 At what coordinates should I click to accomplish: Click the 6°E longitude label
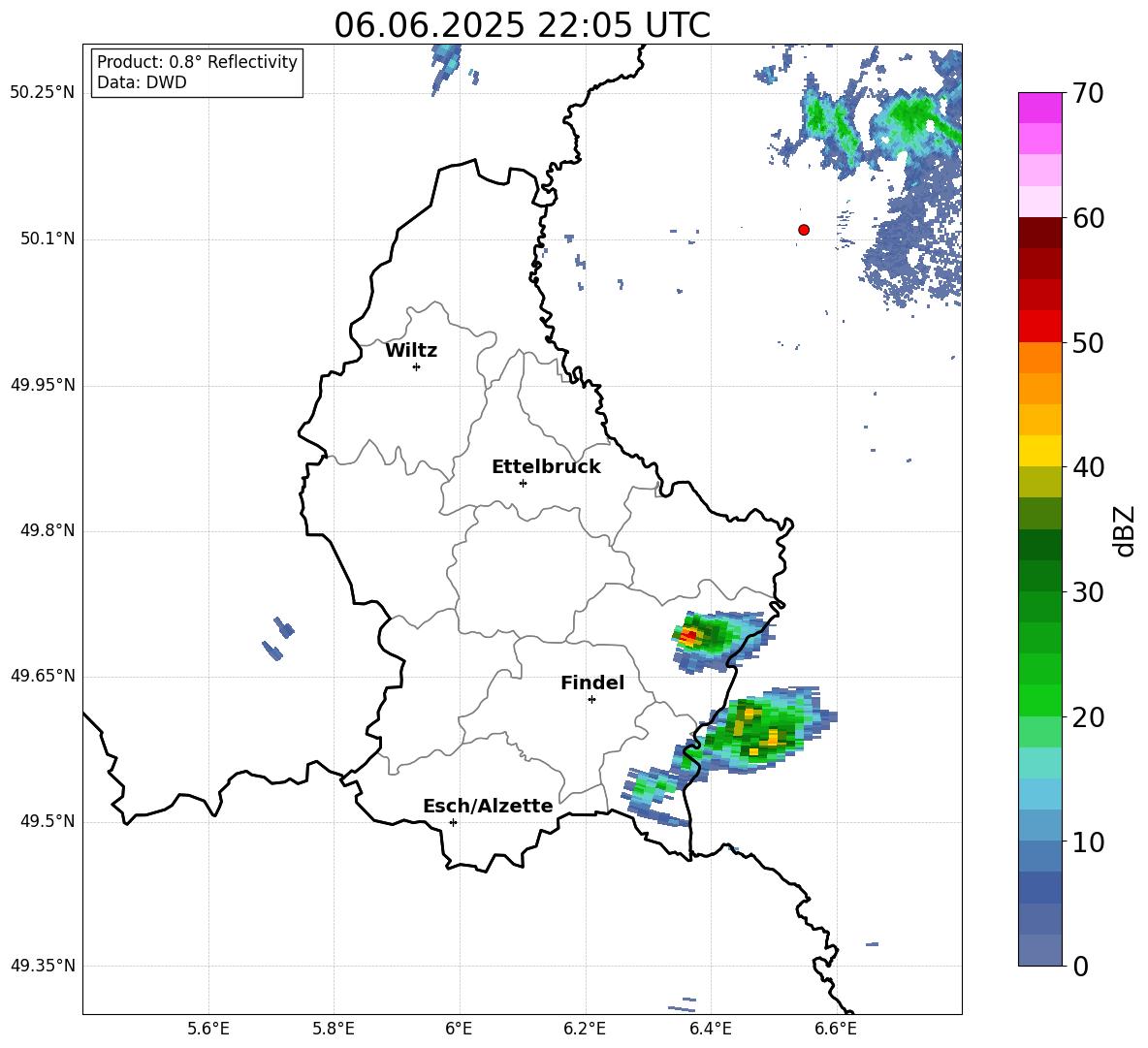coord(459,1029)
